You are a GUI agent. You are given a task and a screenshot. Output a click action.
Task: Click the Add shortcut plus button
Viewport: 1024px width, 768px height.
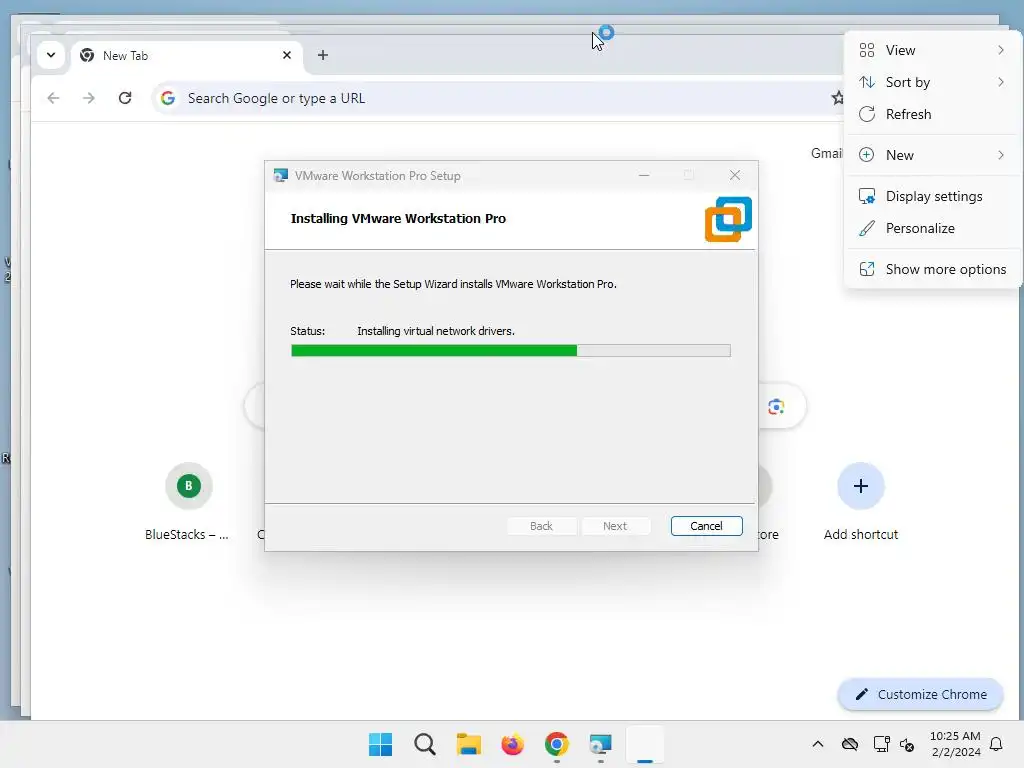[861, 486]
